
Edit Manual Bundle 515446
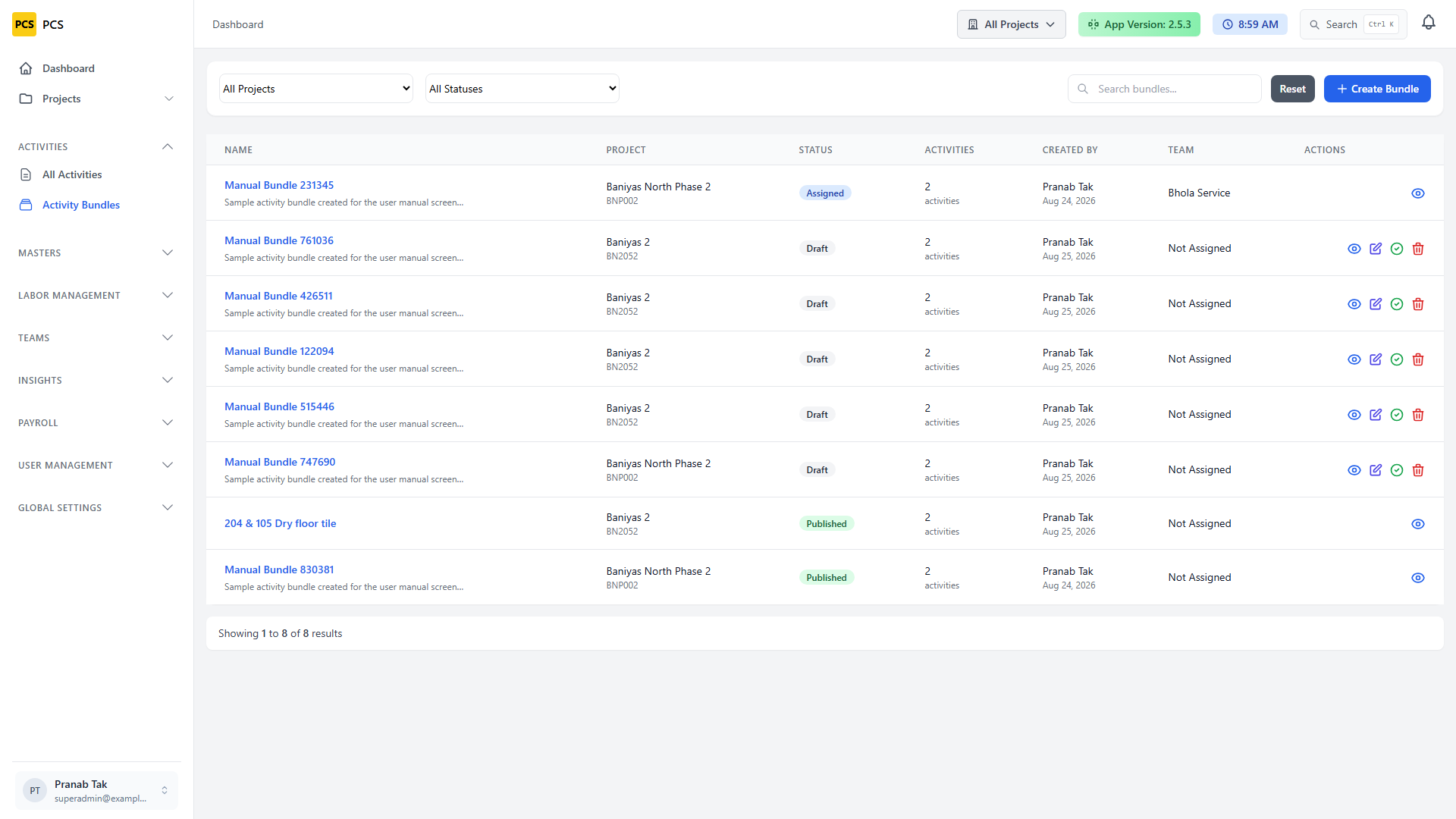click(1376, 415)
